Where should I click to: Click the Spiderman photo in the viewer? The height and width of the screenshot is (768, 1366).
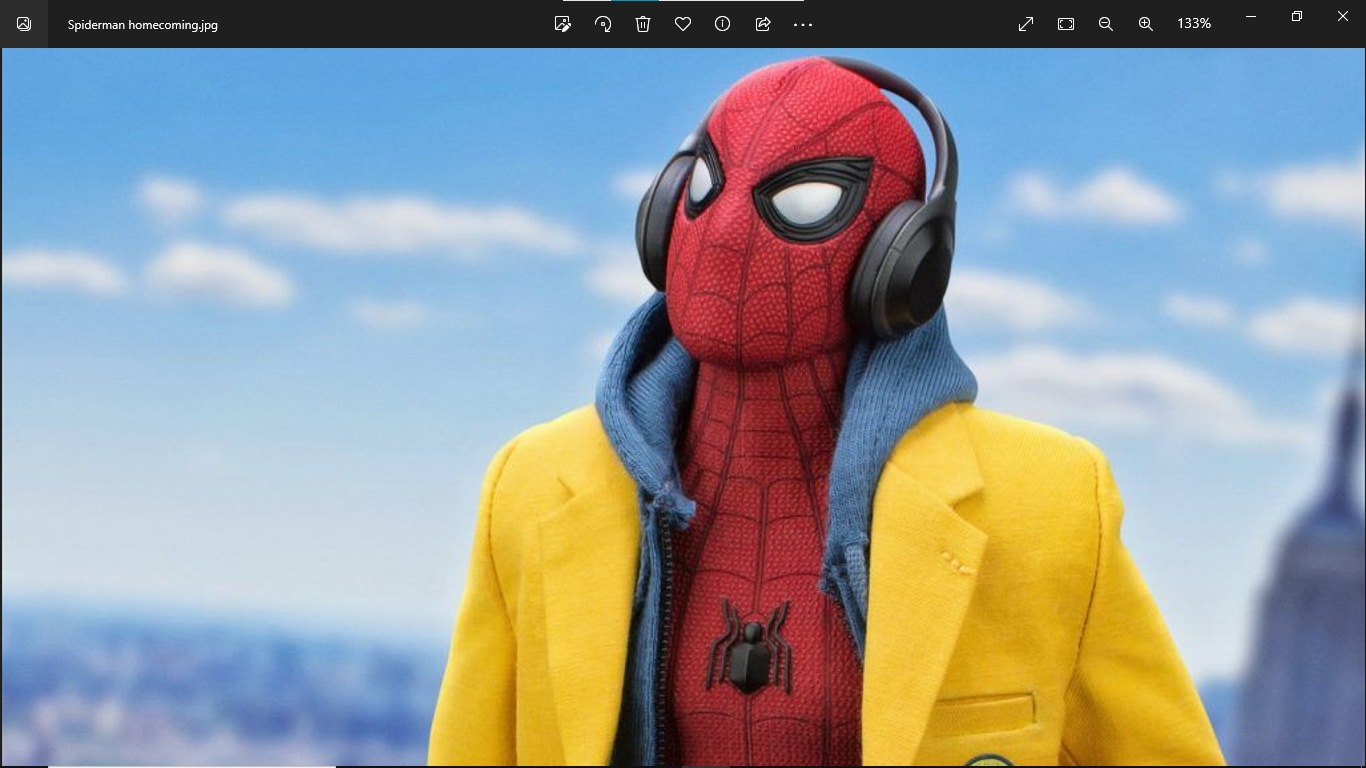pos(683,407)
